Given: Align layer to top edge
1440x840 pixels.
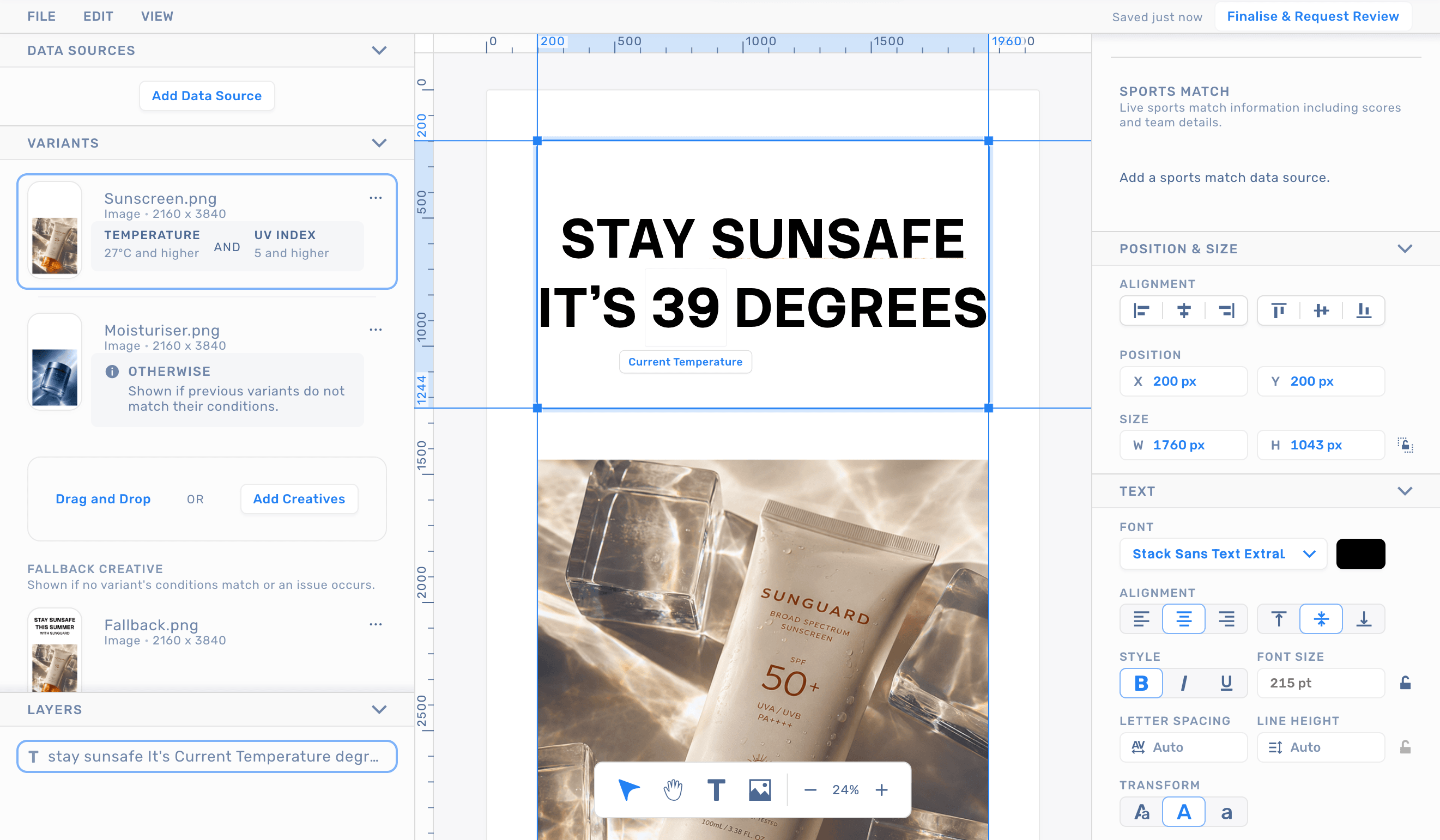Looking at the screenshot, I should point(1279,311).
